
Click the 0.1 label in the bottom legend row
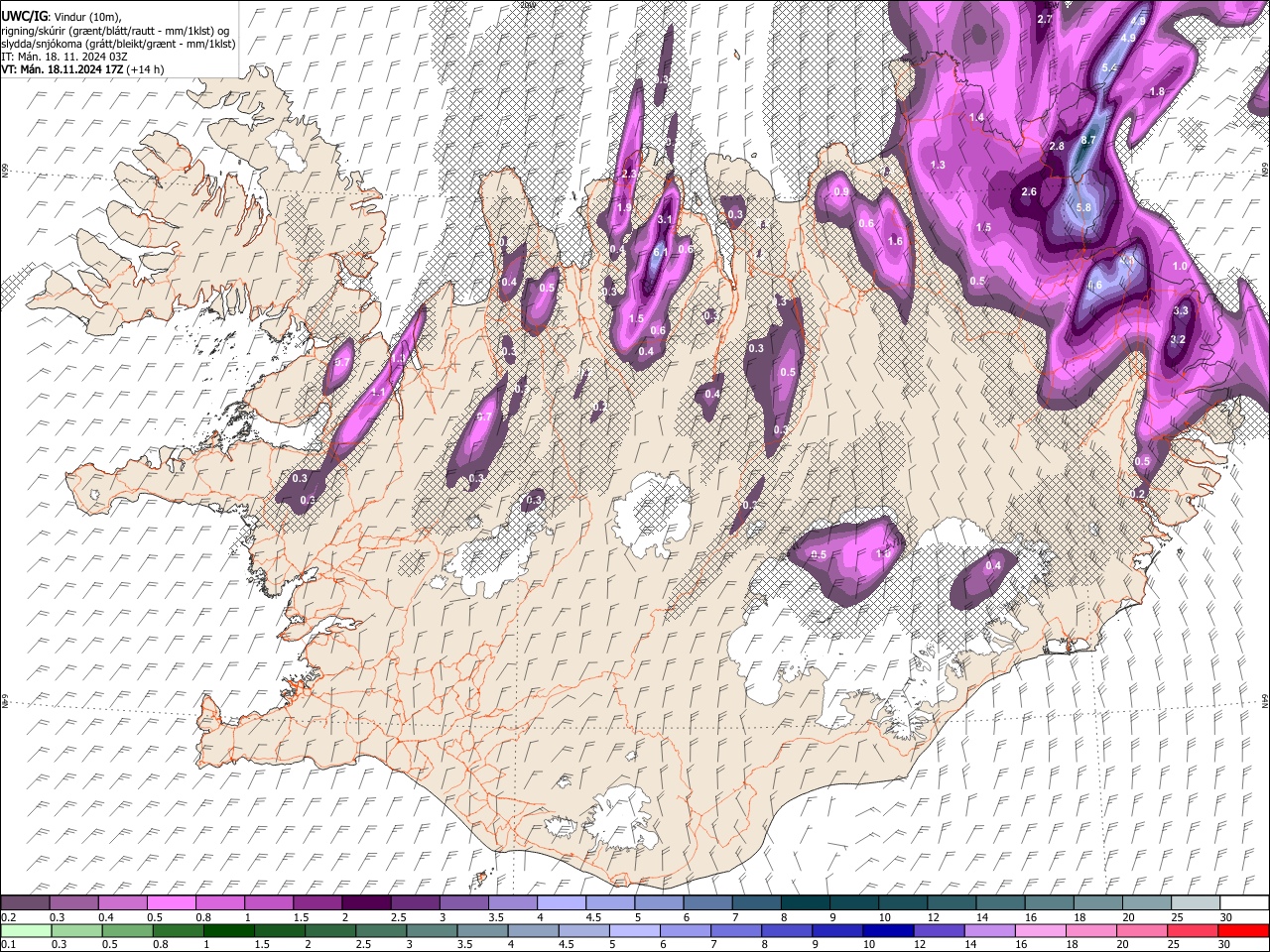click(x=8, y=946)
